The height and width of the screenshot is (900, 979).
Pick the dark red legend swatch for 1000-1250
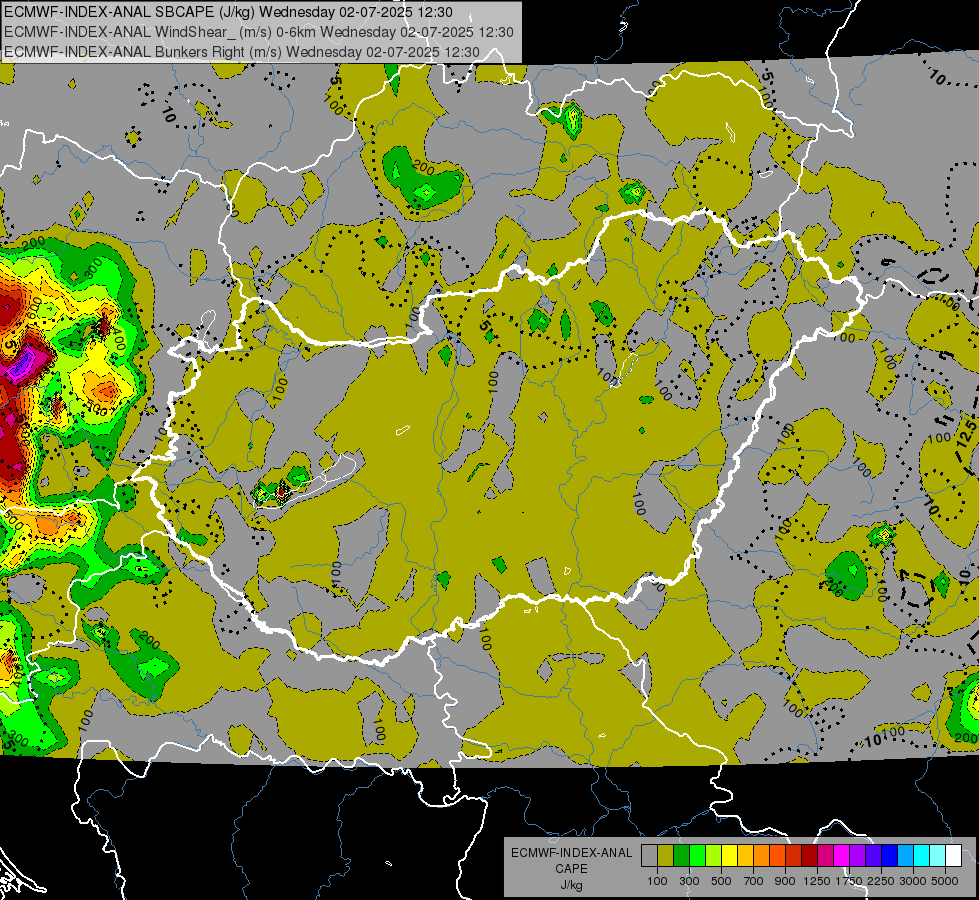pyautogui.click(x=810, y=855)
